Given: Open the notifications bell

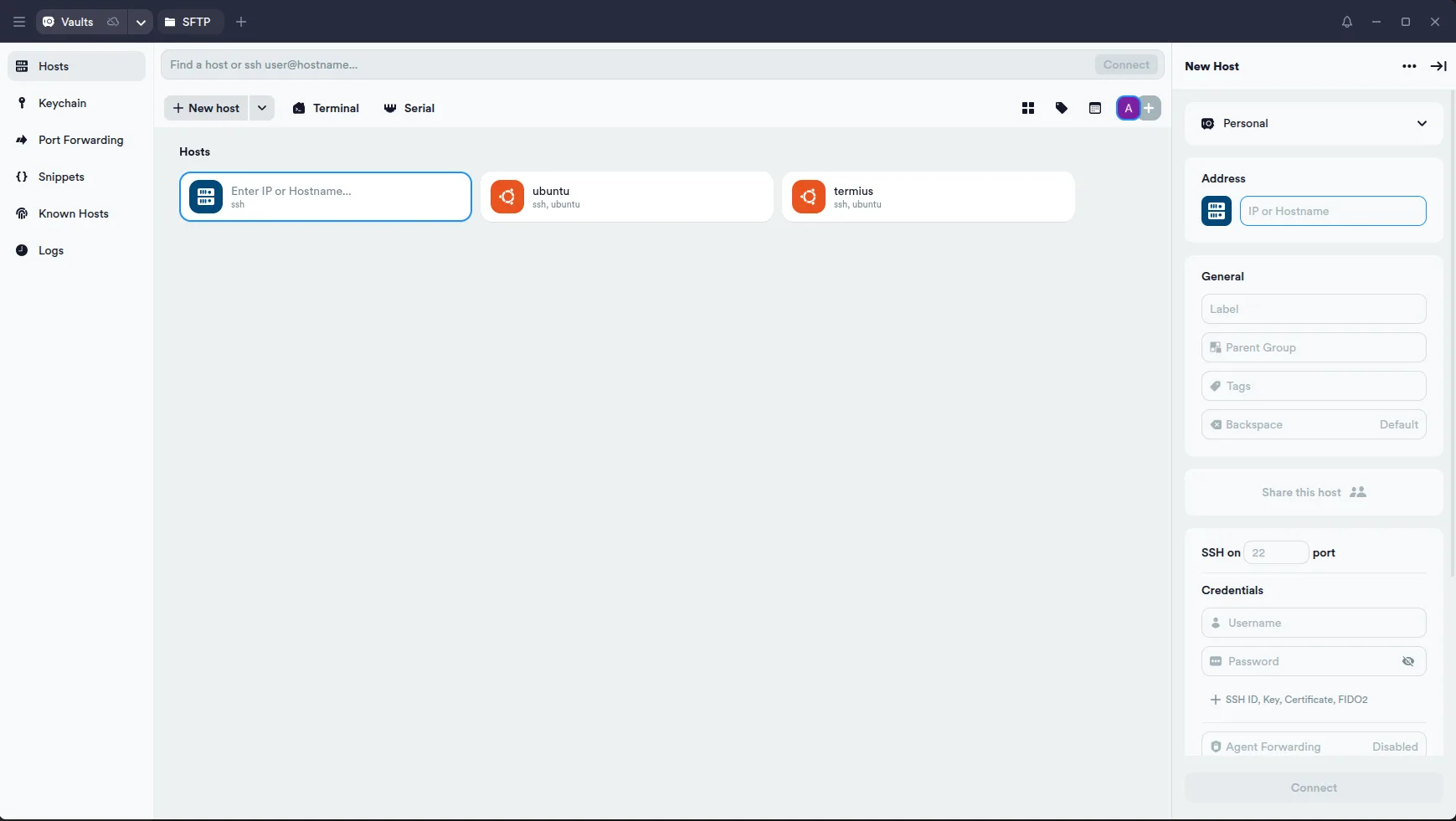Looking at the screenshot, I should pos(1347,22).
